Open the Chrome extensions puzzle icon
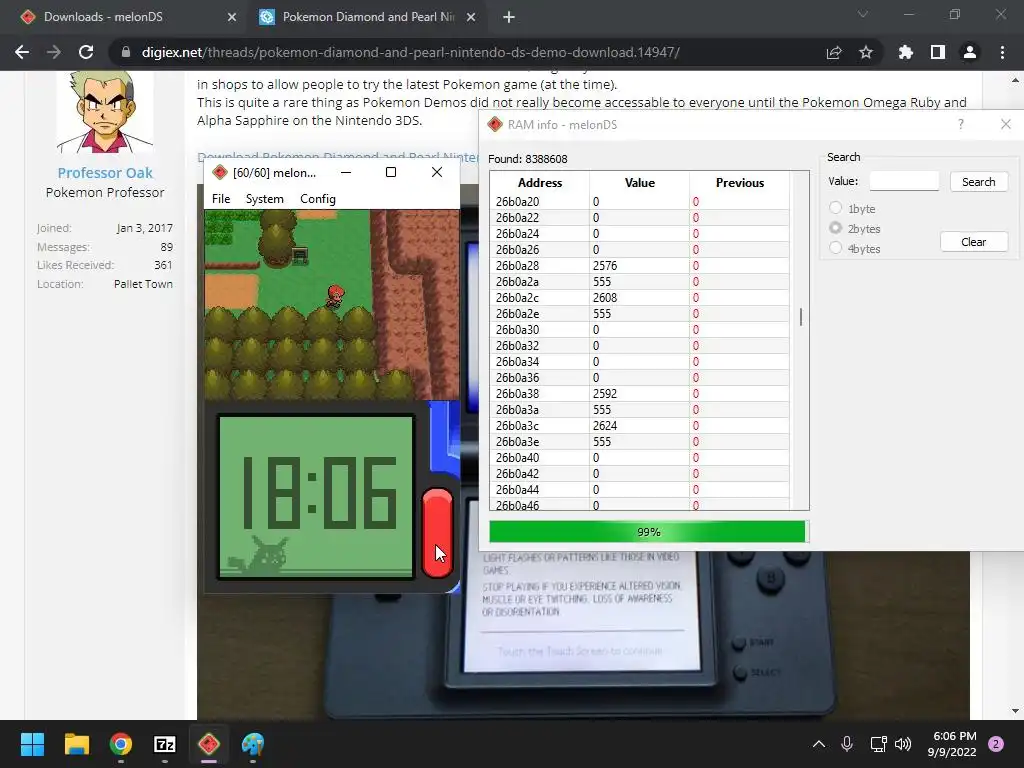 906,52
